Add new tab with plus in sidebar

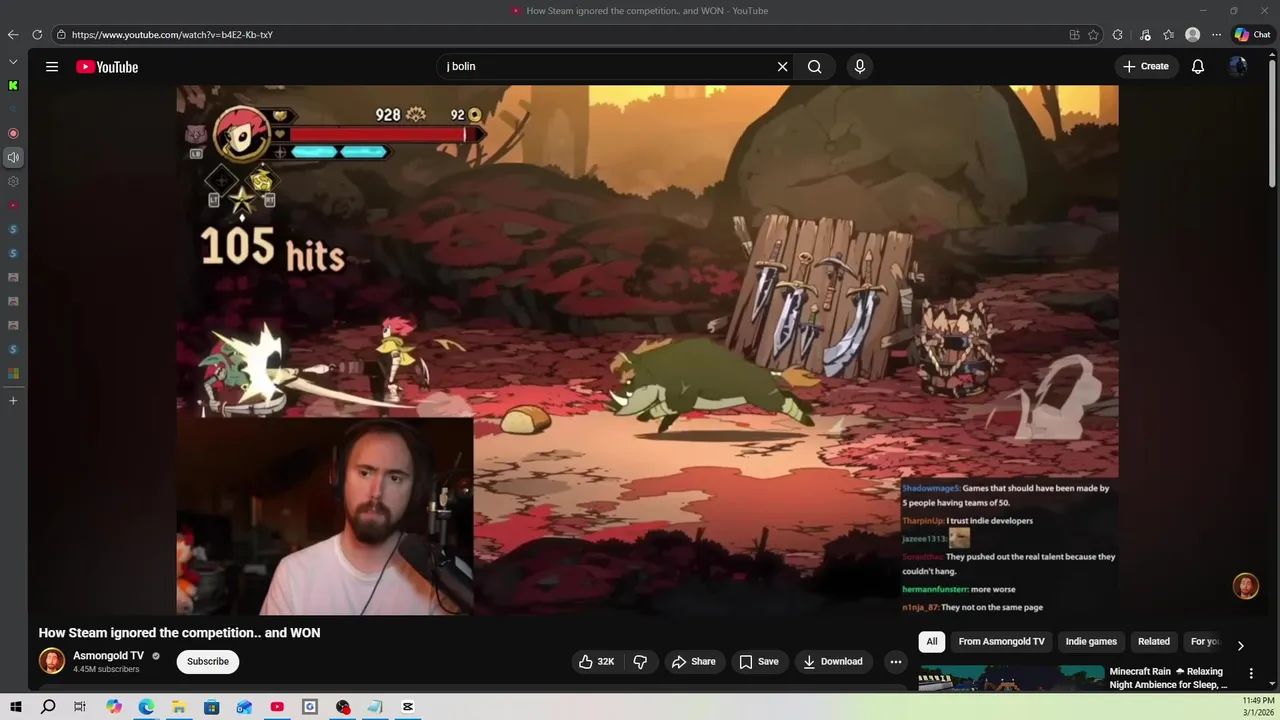[13, 401]
